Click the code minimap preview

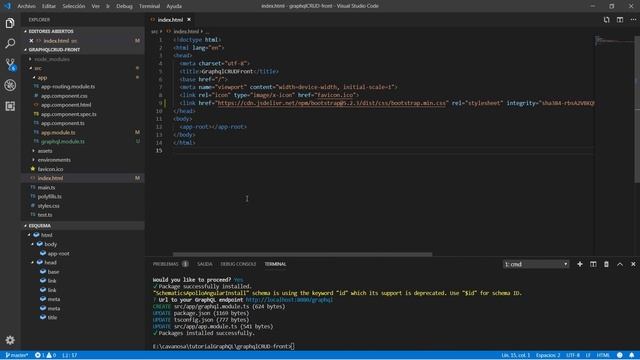[613, 40]
